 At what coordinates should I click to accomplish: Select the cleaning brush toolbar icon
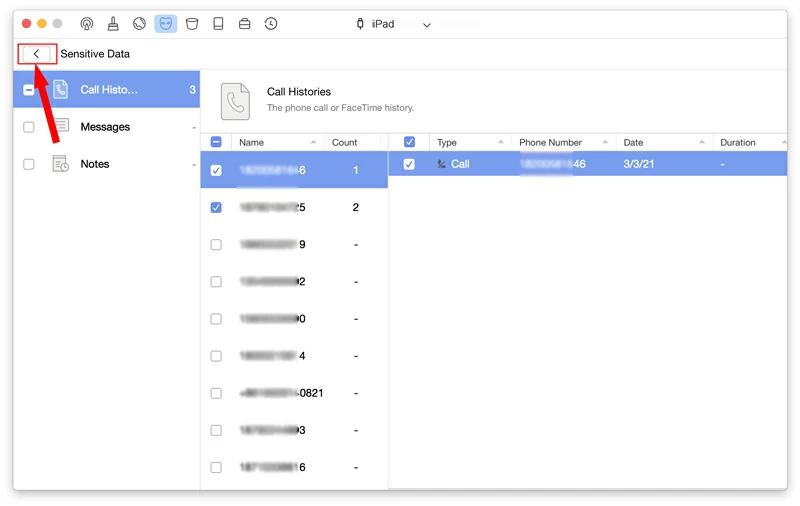pos(113,24)
